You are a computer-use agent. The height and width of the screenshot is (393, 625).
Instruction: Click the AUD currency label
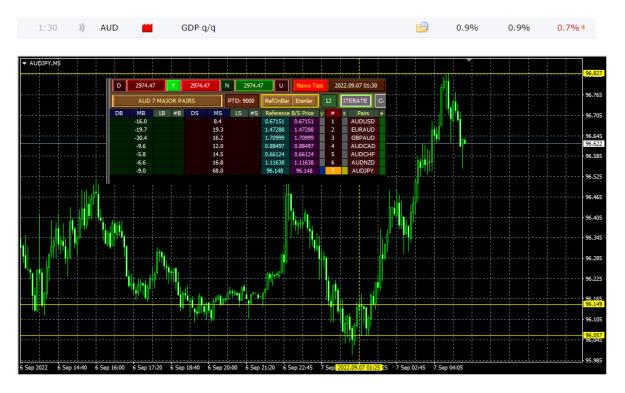tap(109, 28)
